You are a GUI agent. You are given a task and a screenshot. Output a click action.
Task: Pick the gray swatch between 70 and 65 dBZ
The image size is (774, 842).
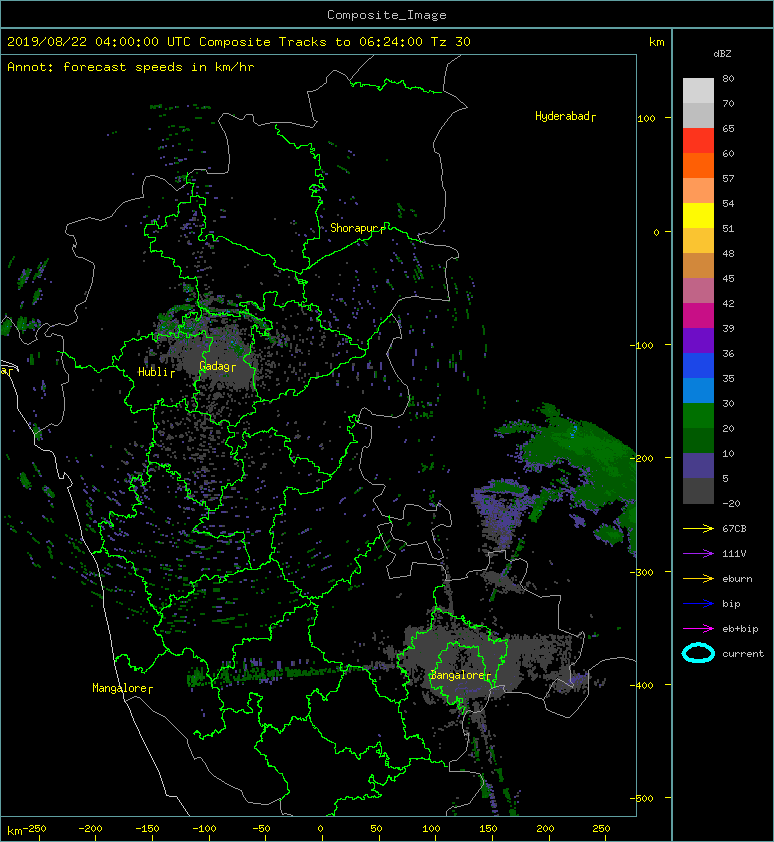(698, 115)
